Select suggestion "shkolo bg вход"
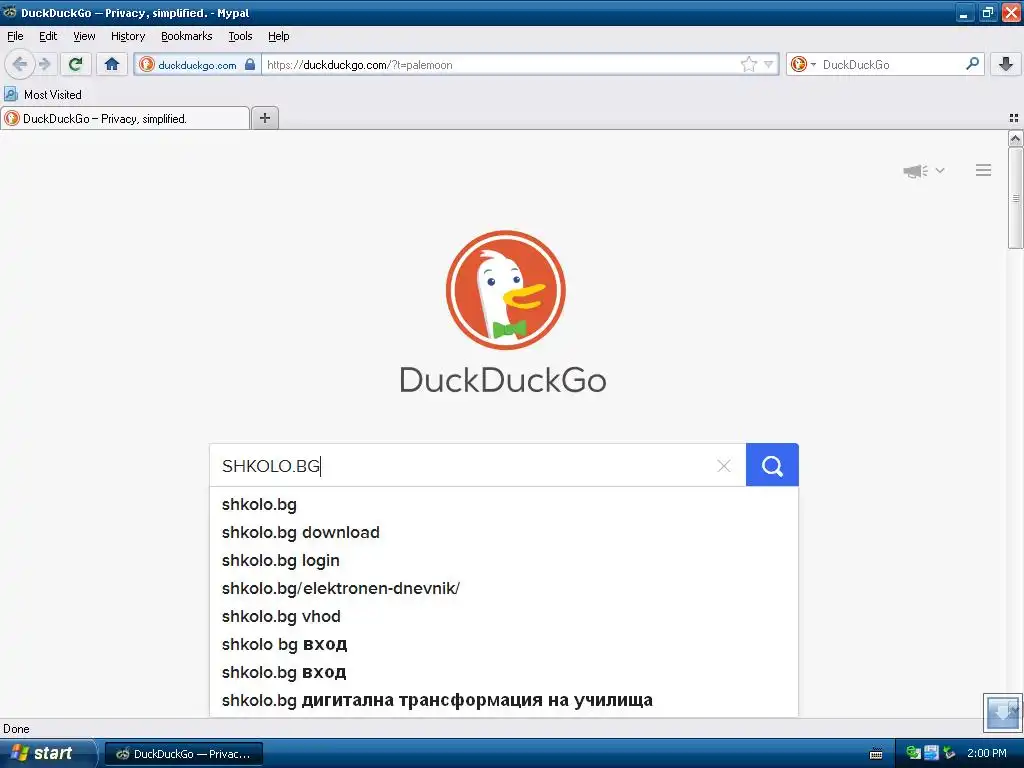The image size is (1024, 768). 504,645
